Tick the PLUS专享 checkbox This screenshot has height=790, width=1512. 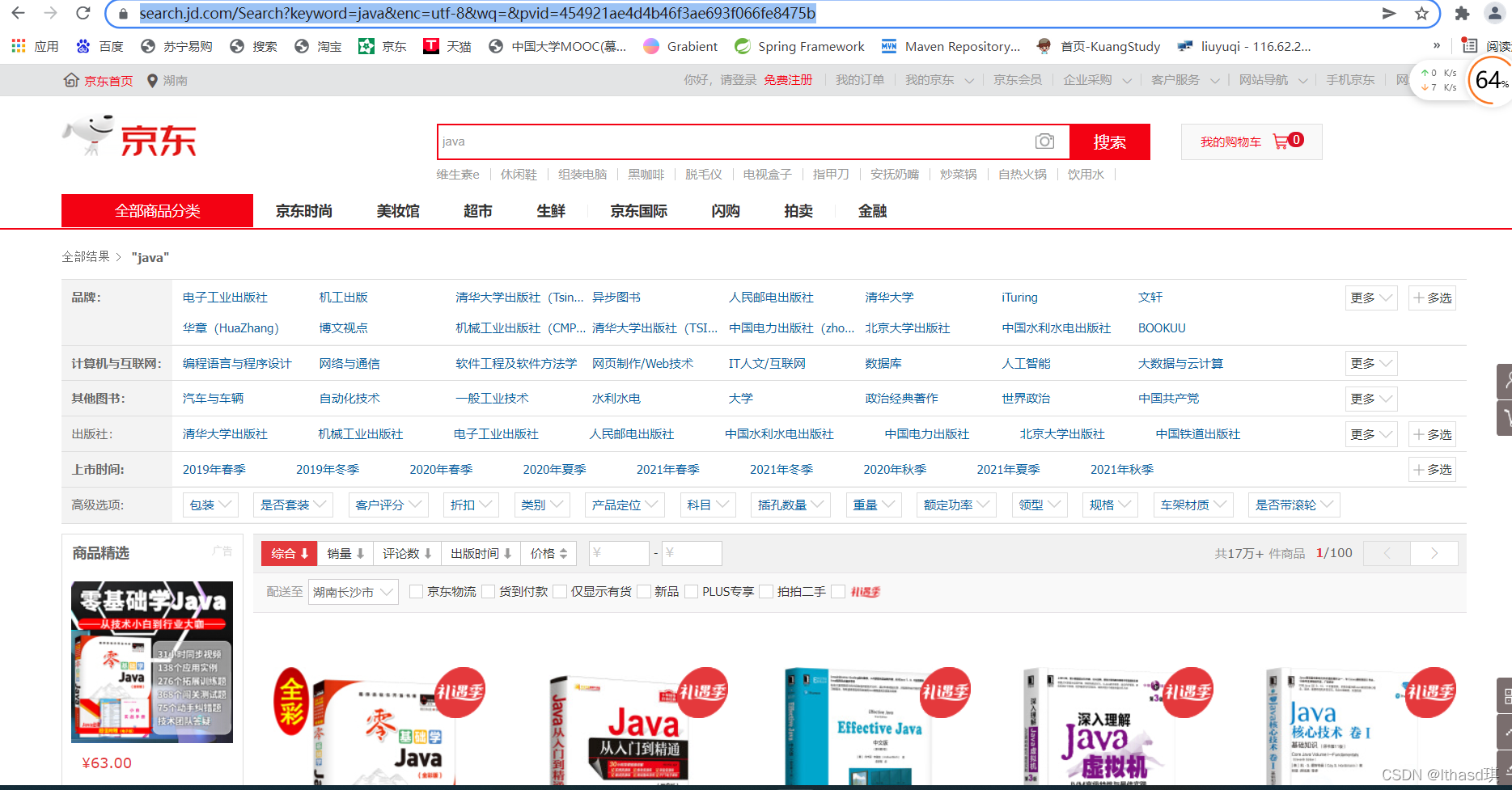tap(691, 592)
